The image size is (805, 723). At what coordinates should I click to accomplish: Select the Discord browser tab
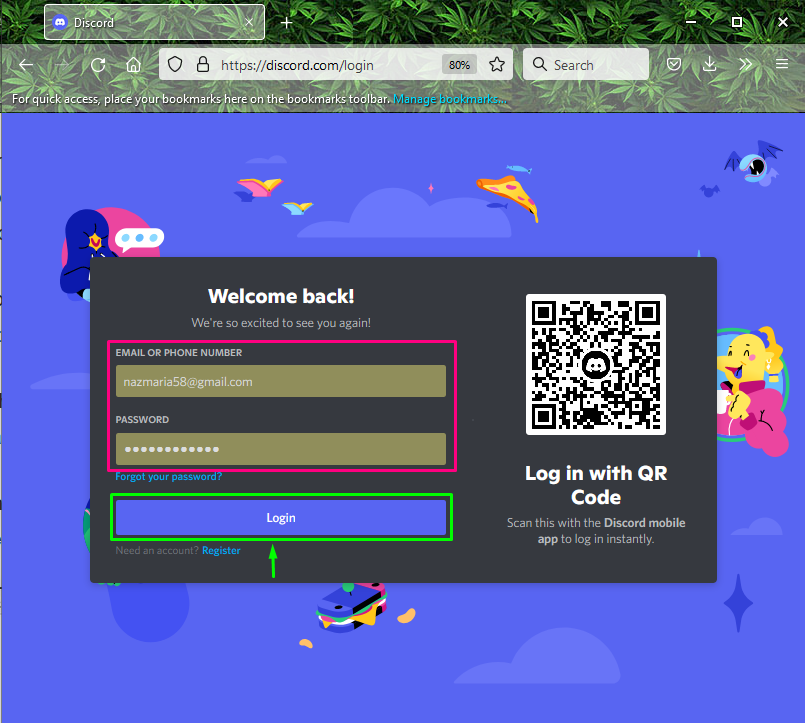point(155,22)
